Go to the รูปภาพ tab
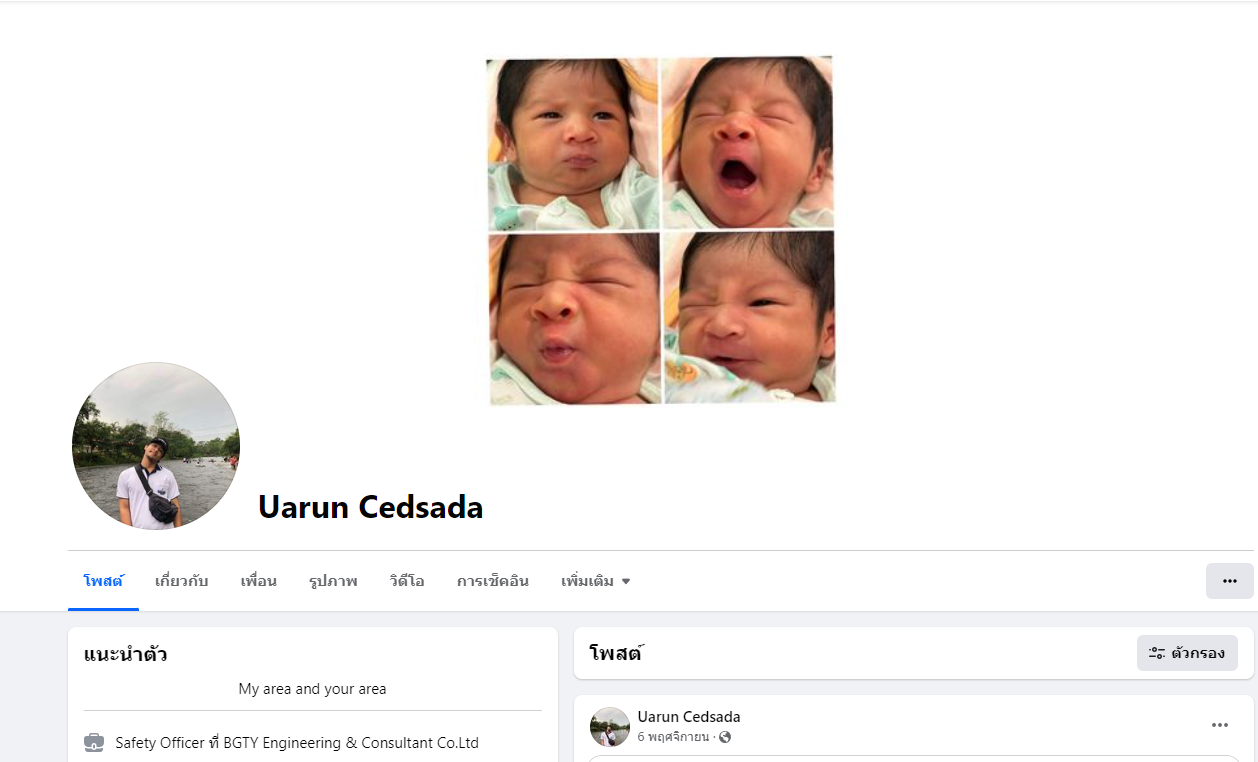This screenshot has width=1258, height=762. 333,581
